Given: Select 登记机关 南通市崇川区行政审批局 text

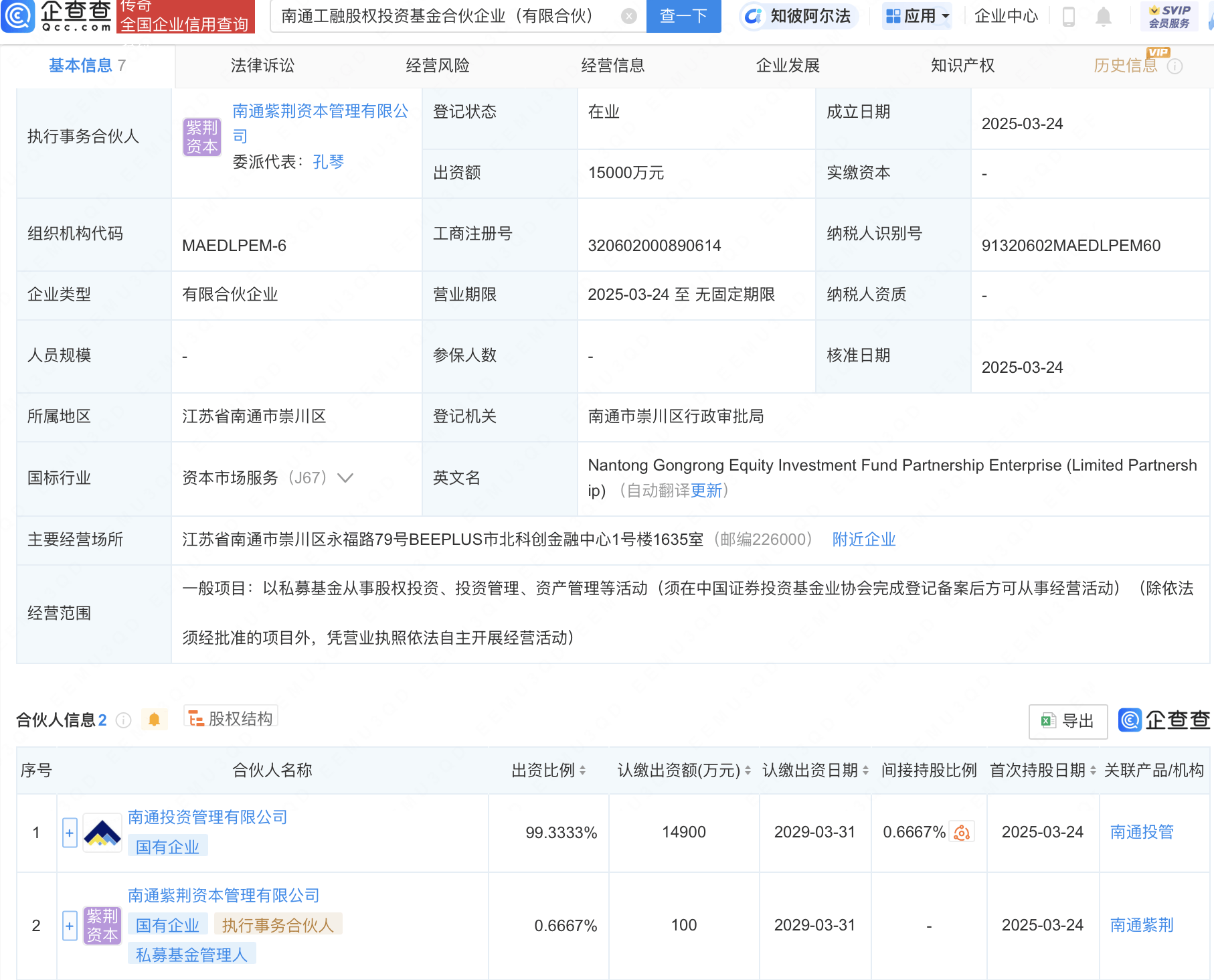Looking at the screenshot, I should point(676,416).
